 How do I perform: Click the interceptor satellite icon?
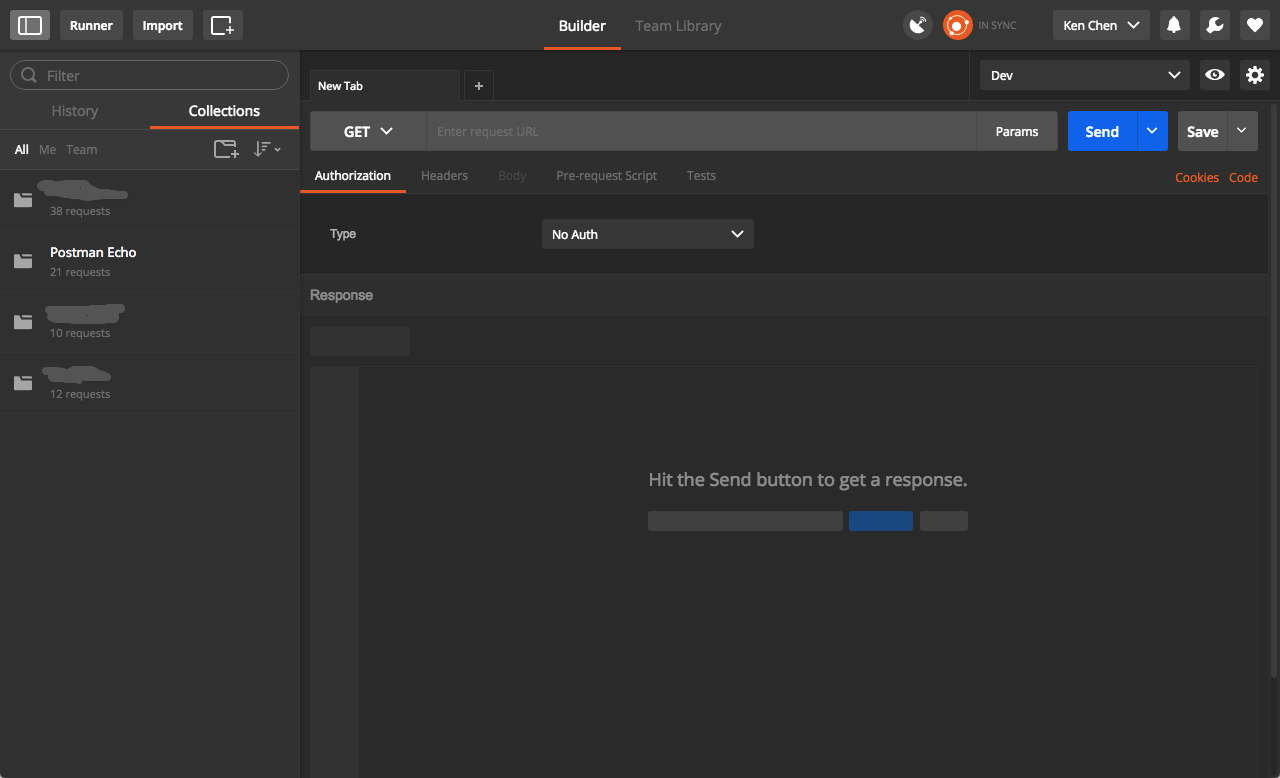[x=918, y=25]
